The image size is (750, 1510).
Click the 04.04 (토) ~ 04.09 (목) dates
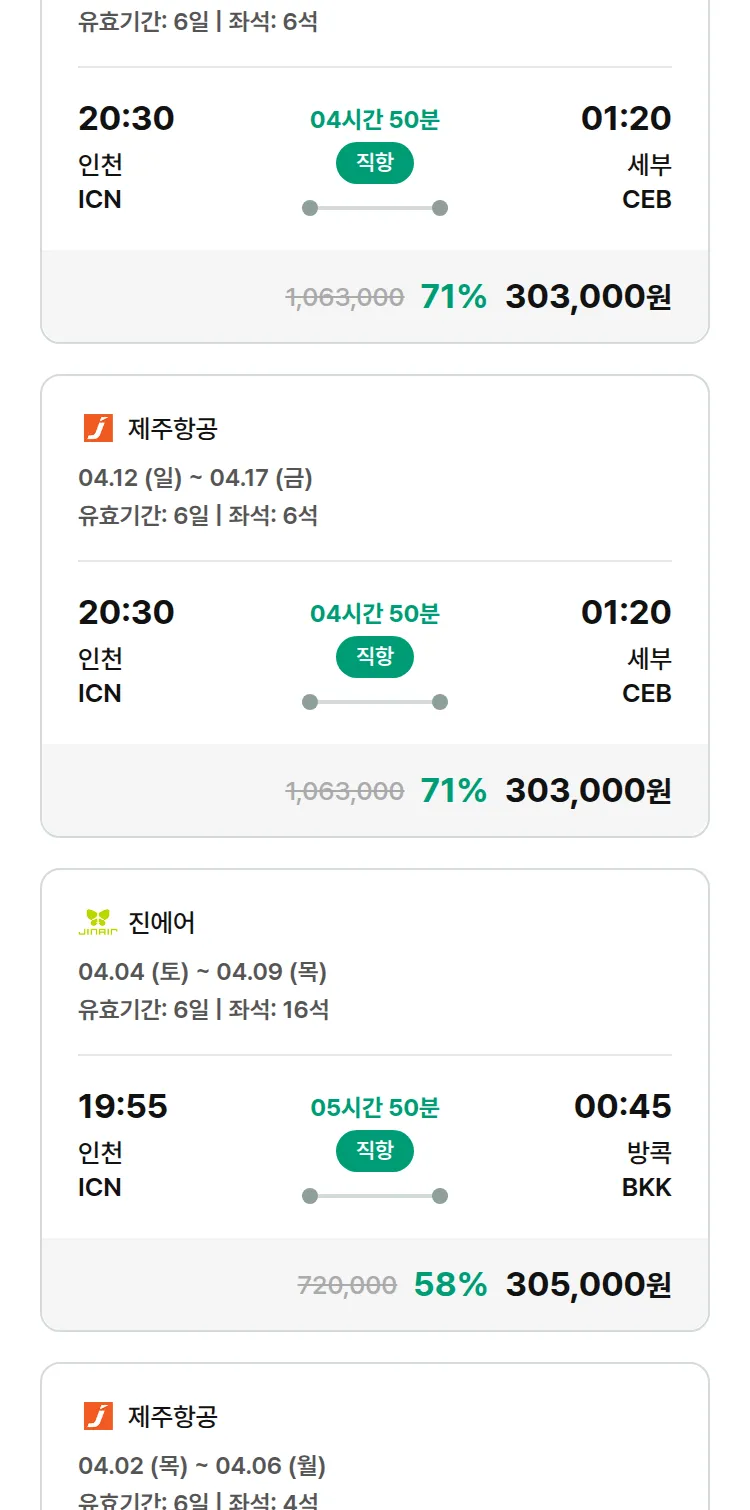[202, 972]
